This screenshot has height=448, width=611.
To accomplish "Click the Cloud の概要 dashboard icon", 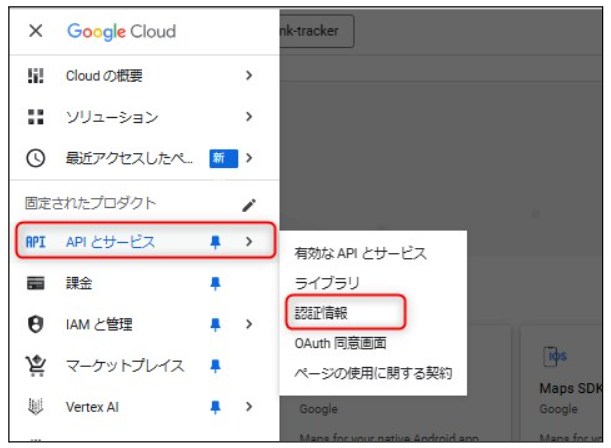I will [35, 75].
